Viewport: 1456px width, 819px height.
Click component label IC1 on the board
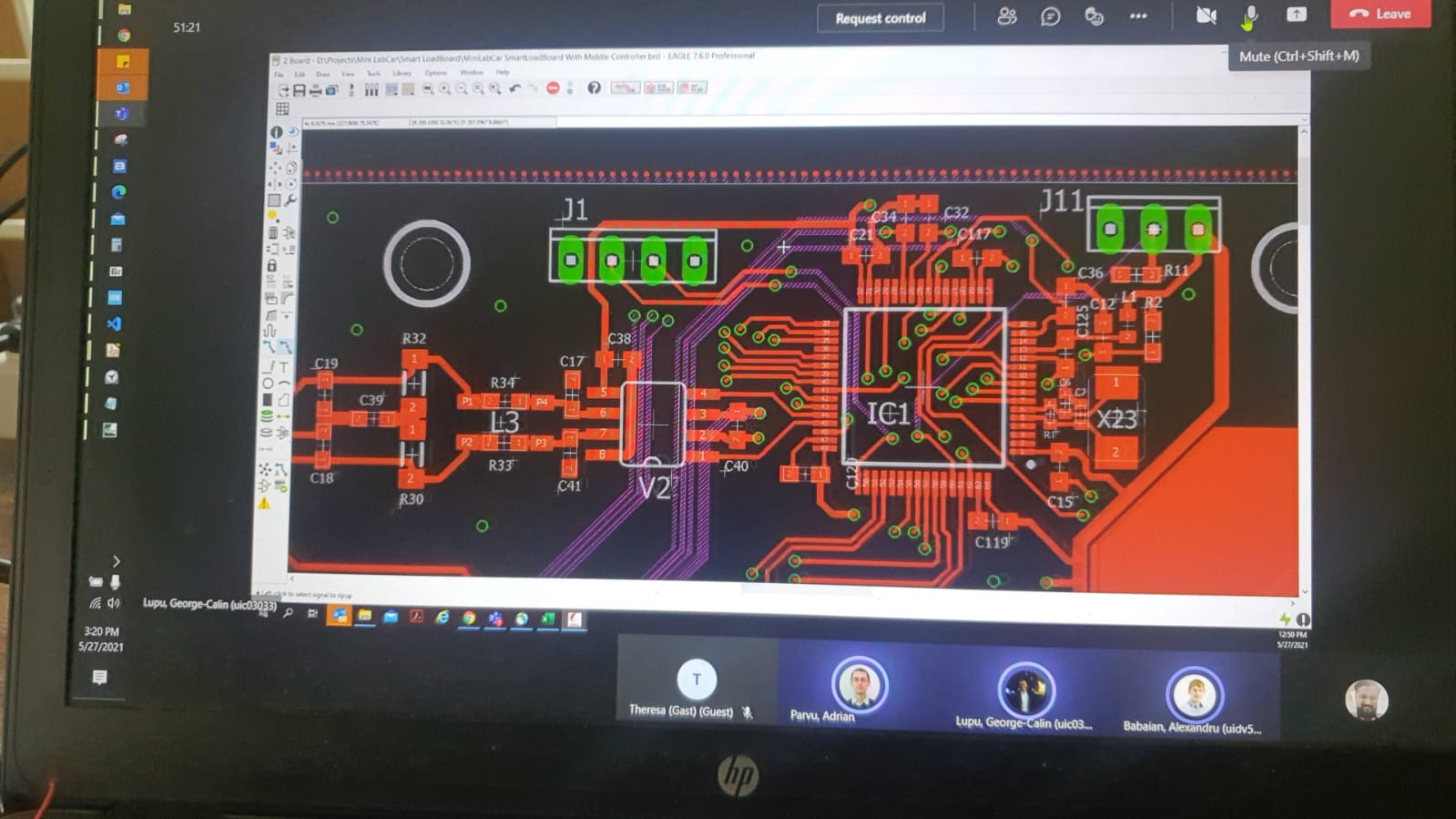pos(887,415)
